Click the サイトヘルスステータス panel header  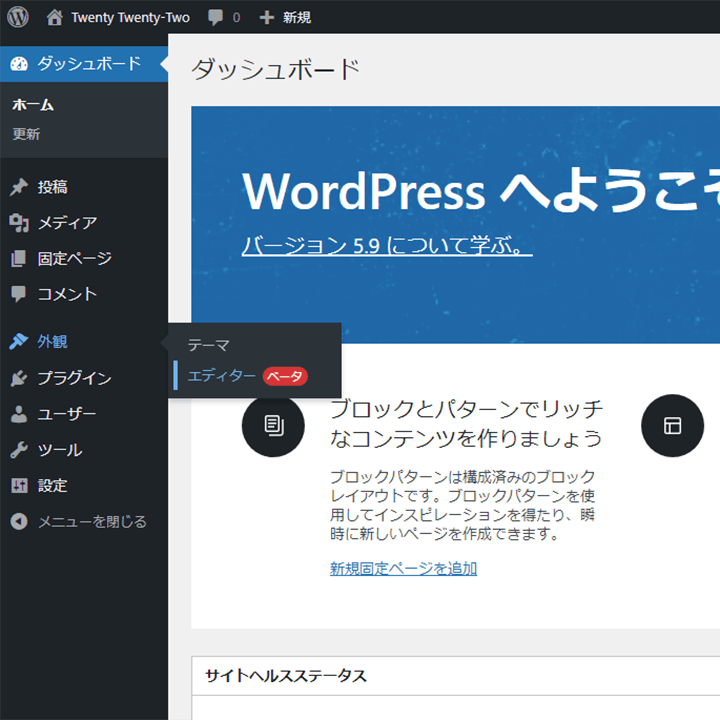(286, 677)
